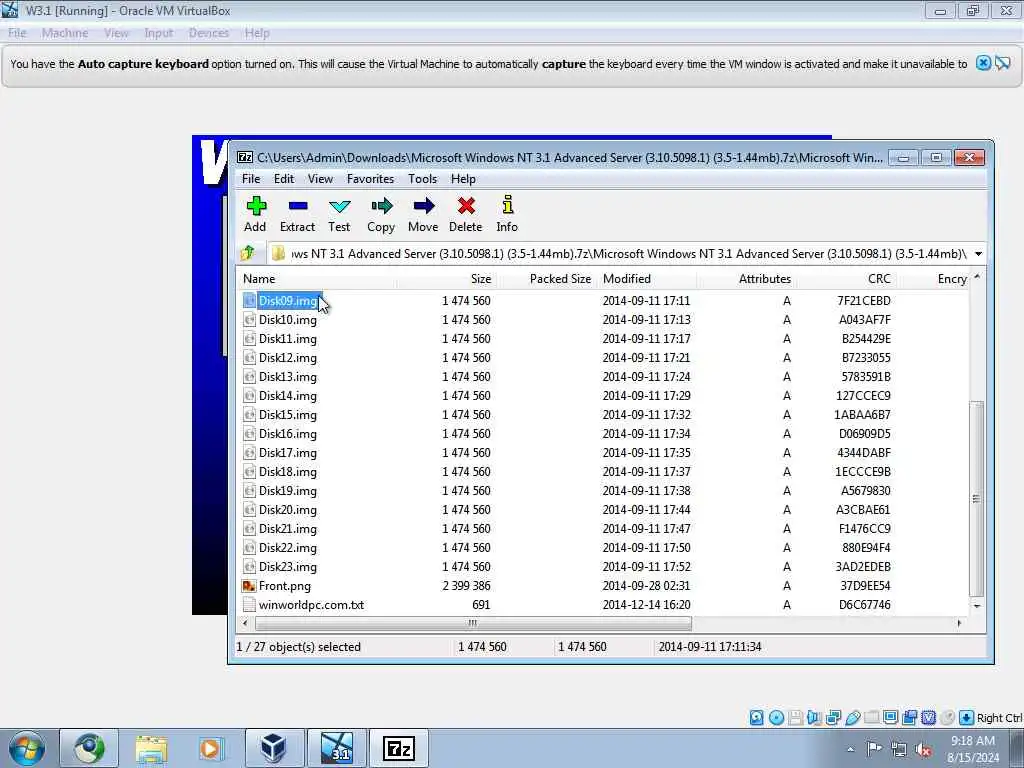Click the Add toolbar icon in 7-Zip

click(x=255, y=214)
